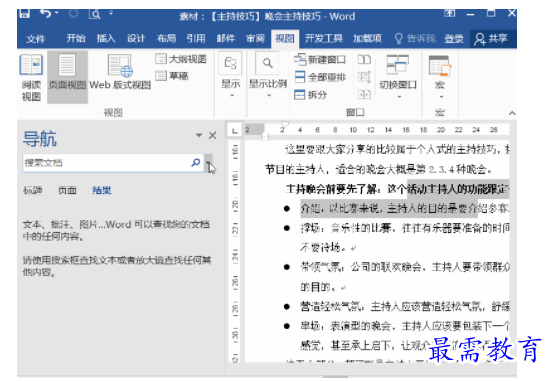Image resolution: width=550 pixels, height=381 pixels.
Task: Switch to the 邮件 ribbon tab
Action: tap(226, 38)
